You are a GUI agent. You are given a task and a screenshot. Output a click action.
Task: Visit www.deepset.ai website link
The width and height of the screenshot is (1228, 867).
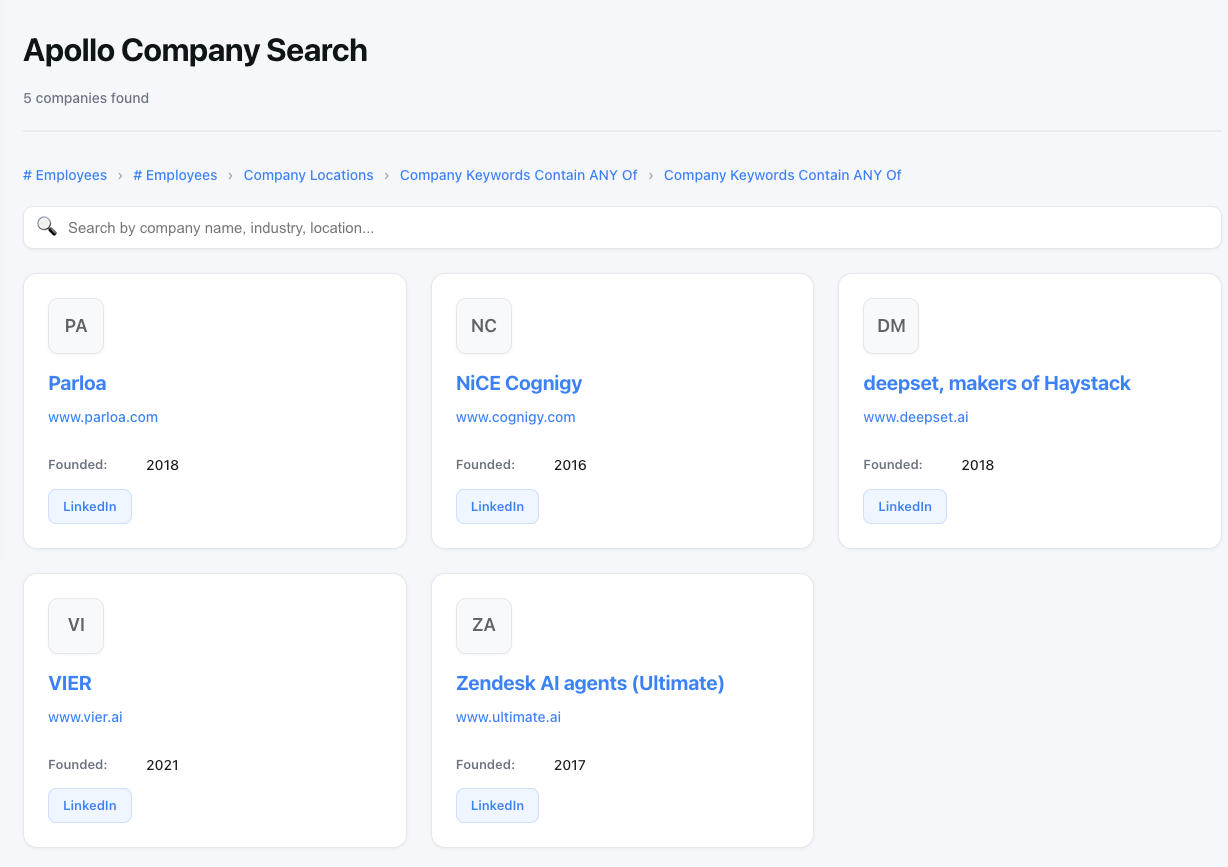click(916, 417)
